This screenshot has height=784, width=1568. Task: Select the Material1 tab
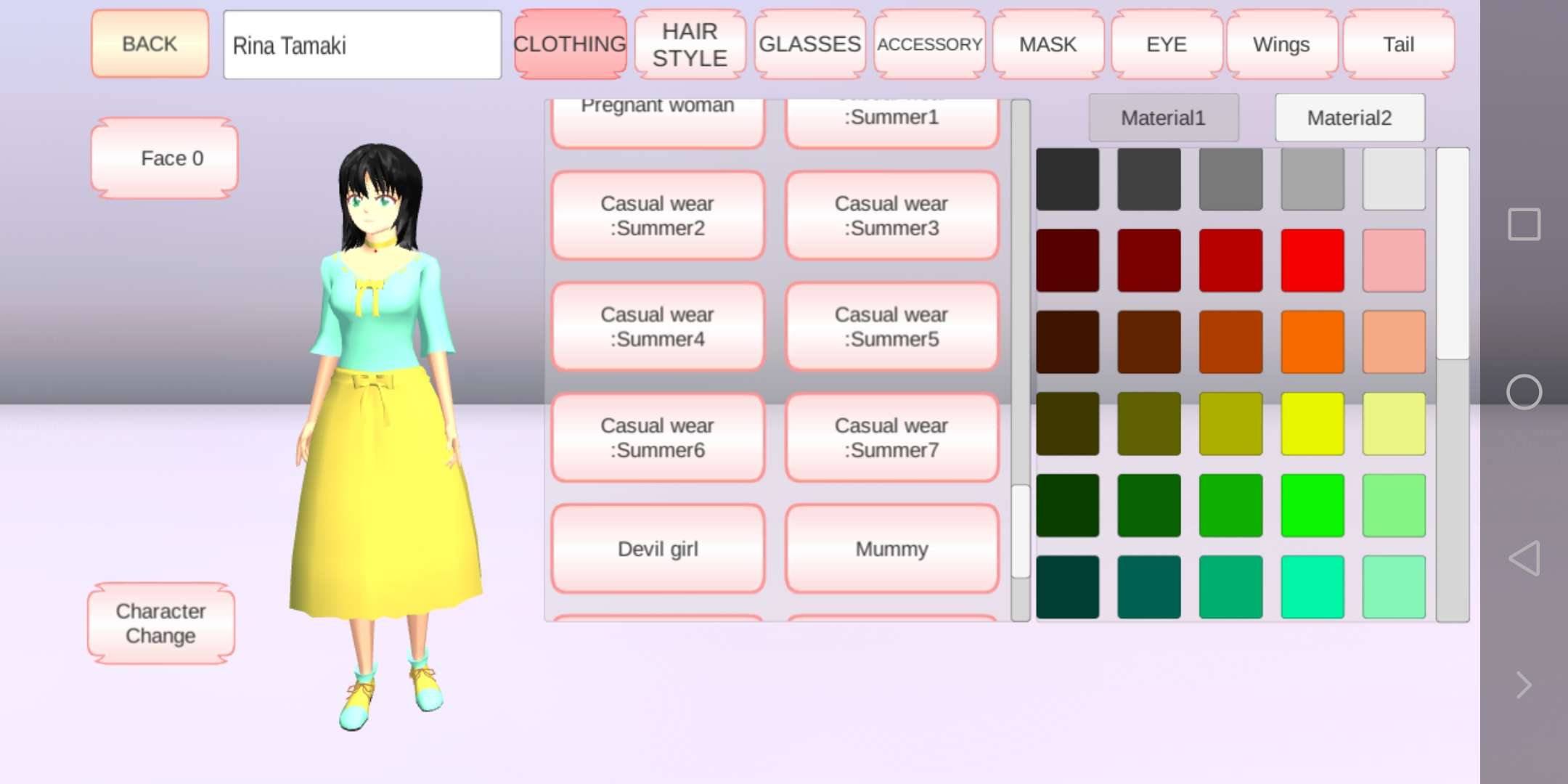pyautogui.click(x=1163, y=118)
